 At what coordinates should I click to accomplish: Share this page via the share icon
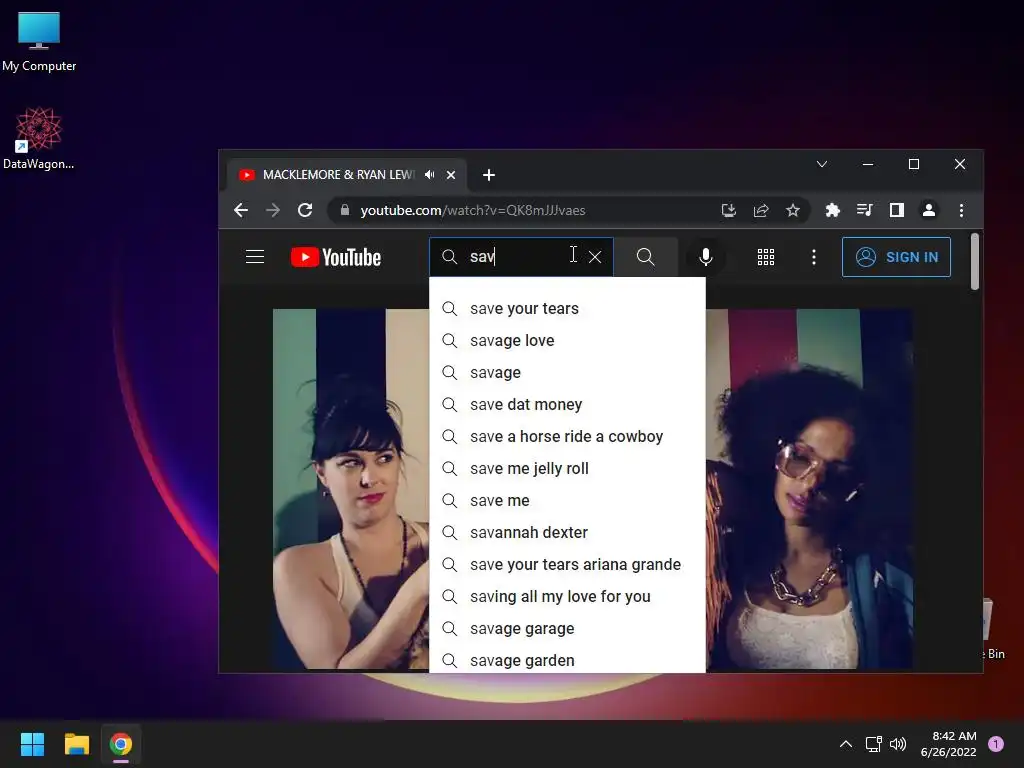pyautogui.click(x=761, y=210)
